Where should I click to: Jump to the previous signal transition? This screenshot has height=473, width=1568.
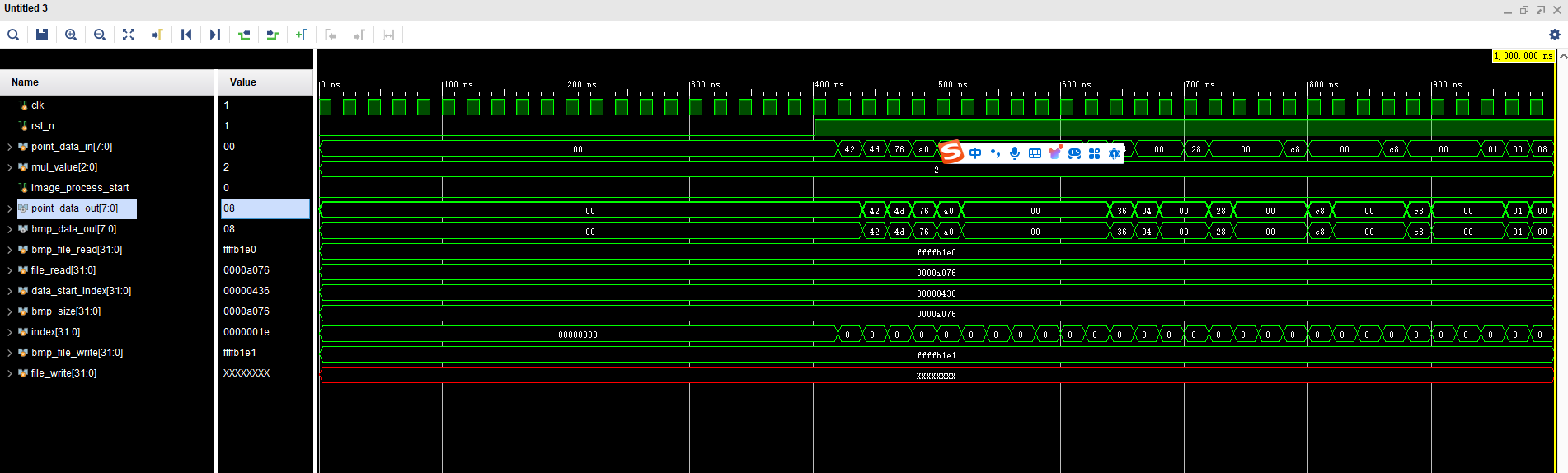(x=244, y=35)
